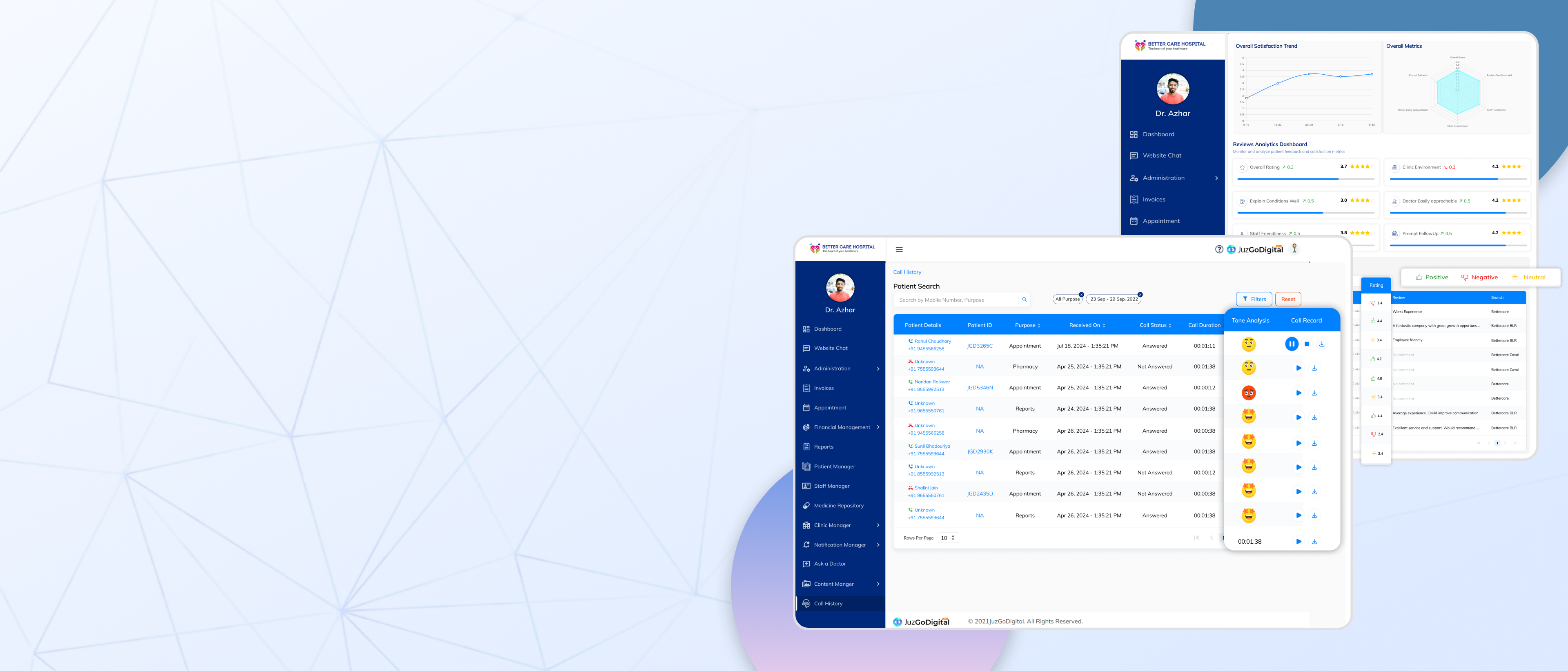Open patient ID JGD3265C link
1568x671 pixels.
point(980,345)
